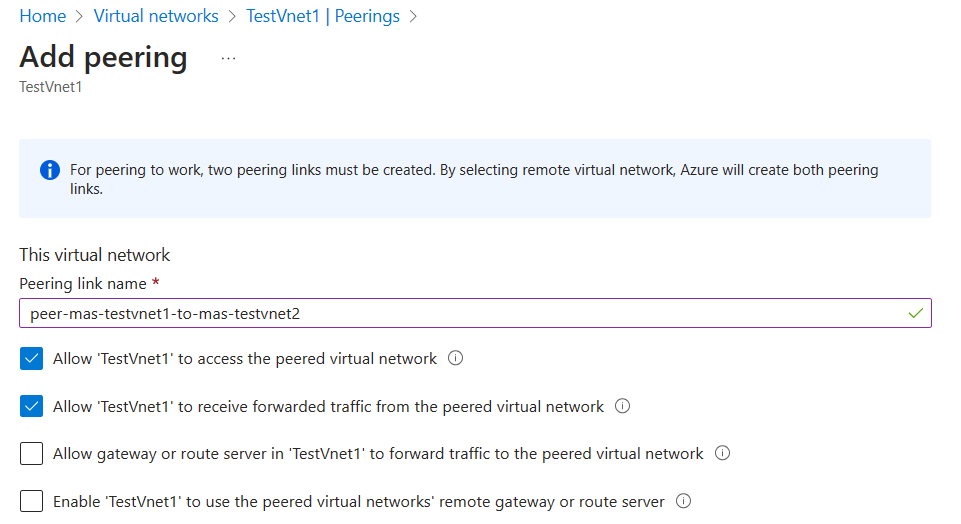This screenshot has width=961, height=524.
Task: Click the chevron after TestVnet1 | Peerings
Action: [413, 16]
